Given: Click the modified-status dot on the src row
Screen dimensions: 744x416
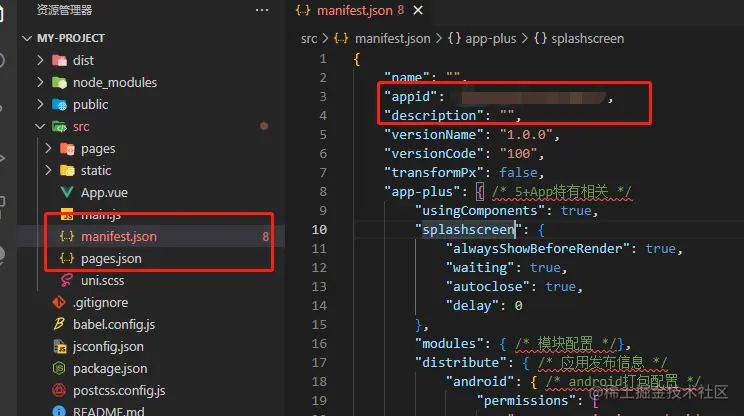Looking at the screenshot, I should click(x=264, y=126).
